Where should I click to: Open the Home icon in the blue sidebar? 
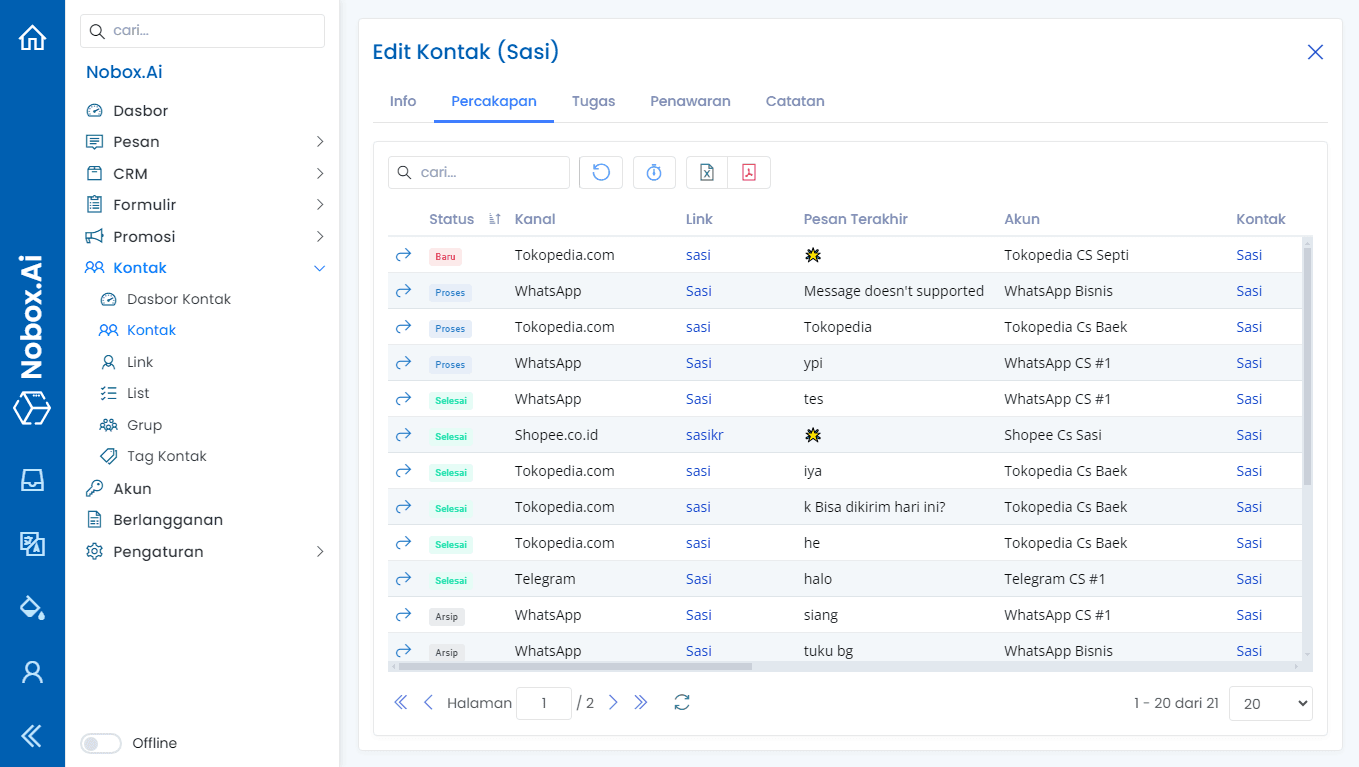click(x=32, y=36)
